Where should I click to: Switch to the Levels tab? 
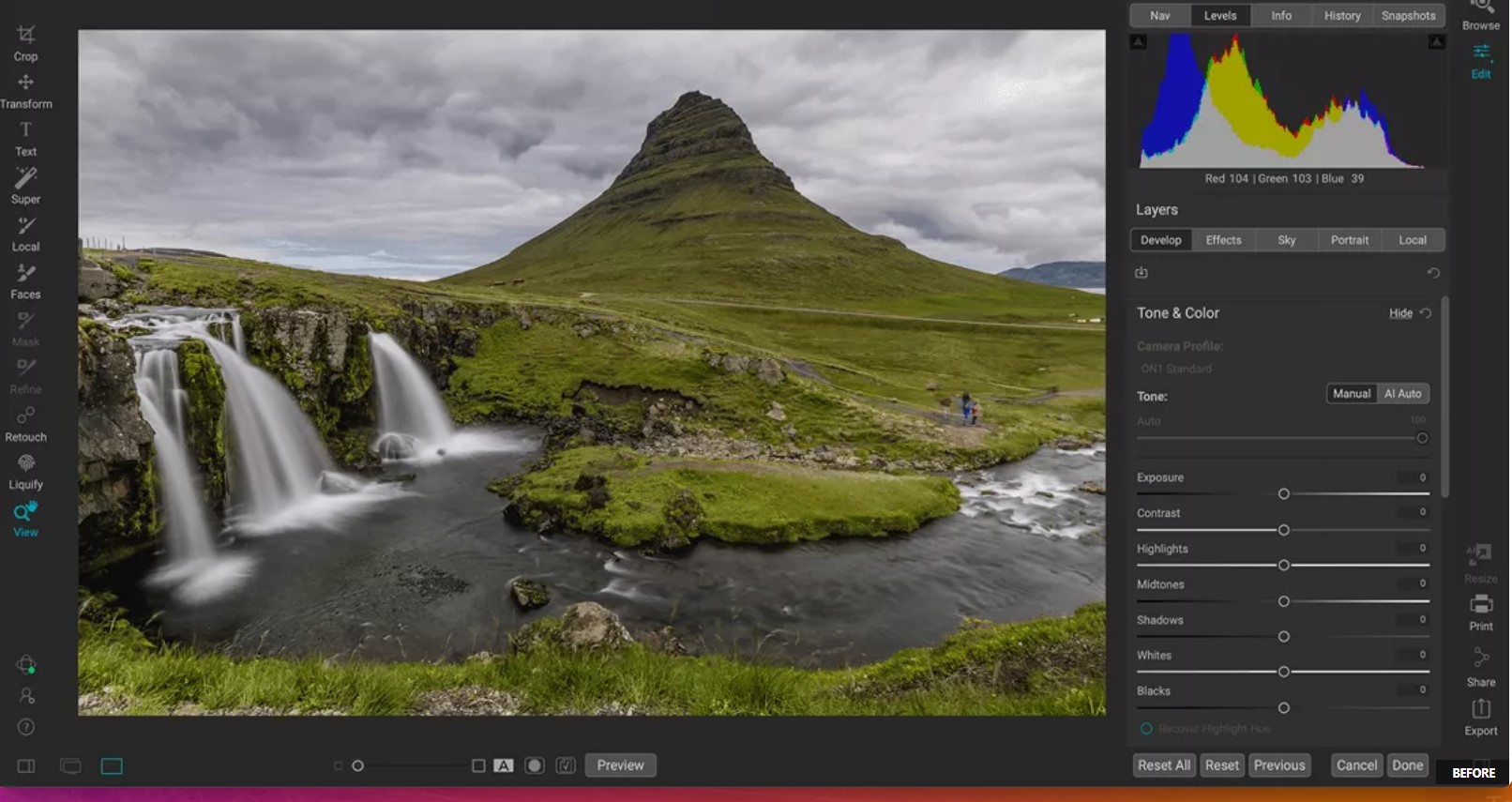click(x=1220, y=16)
